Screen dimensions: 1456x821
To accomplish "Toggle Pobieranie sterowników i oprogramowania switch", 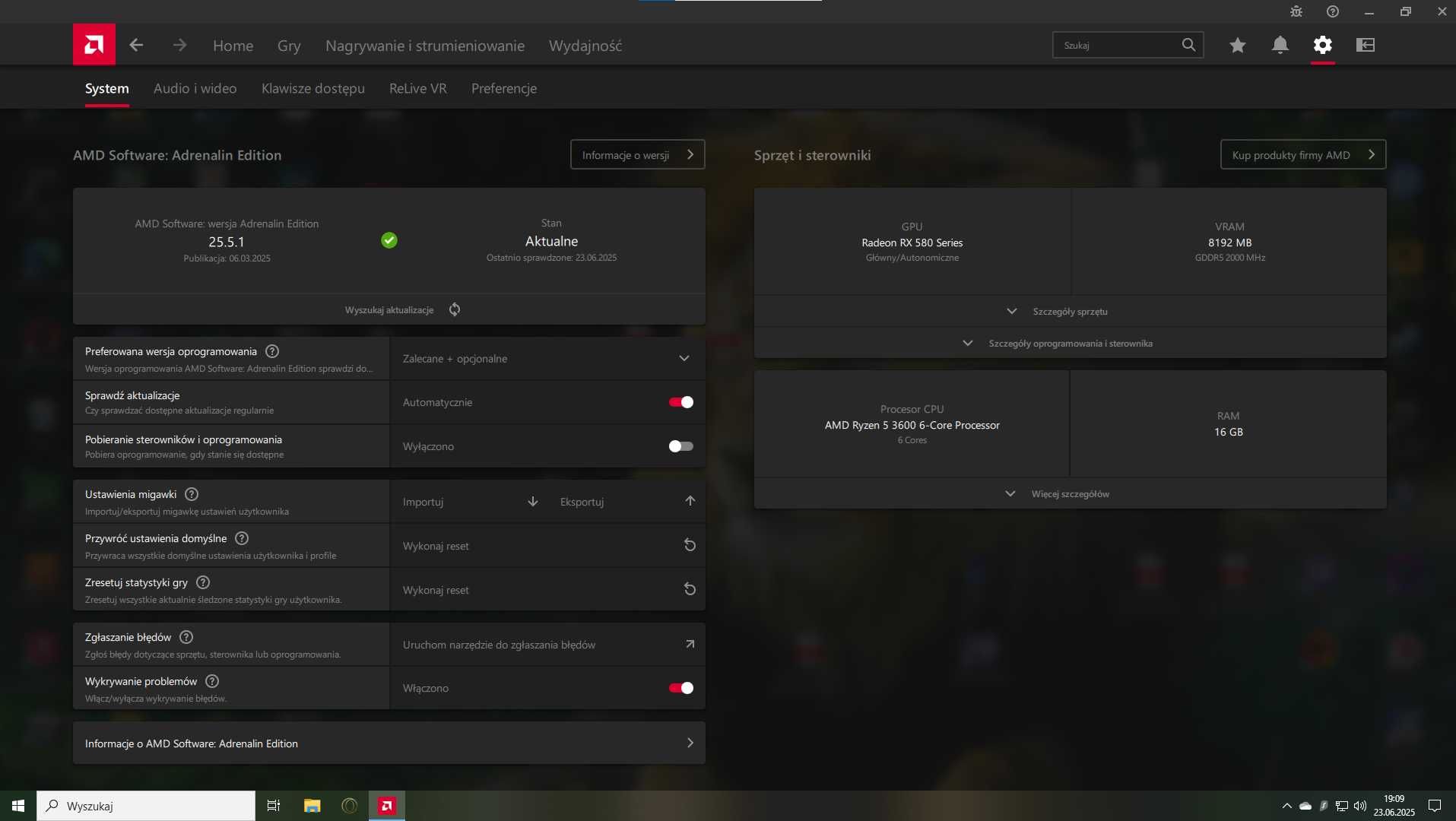I will pos(680,446).
